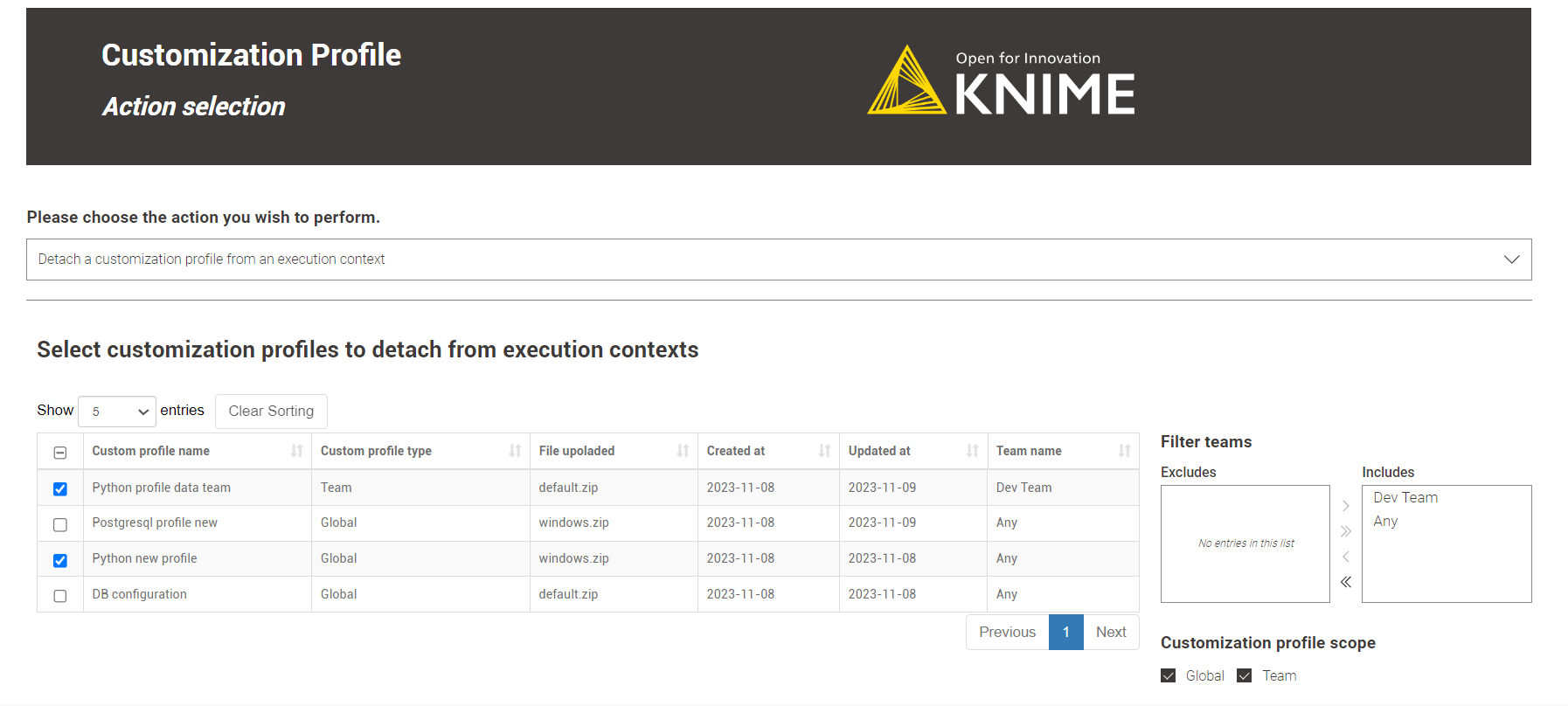This screenshot has height=706, width=1568.
Task: Click the Clear Sorting button
Action: click(x=271, y=412)
